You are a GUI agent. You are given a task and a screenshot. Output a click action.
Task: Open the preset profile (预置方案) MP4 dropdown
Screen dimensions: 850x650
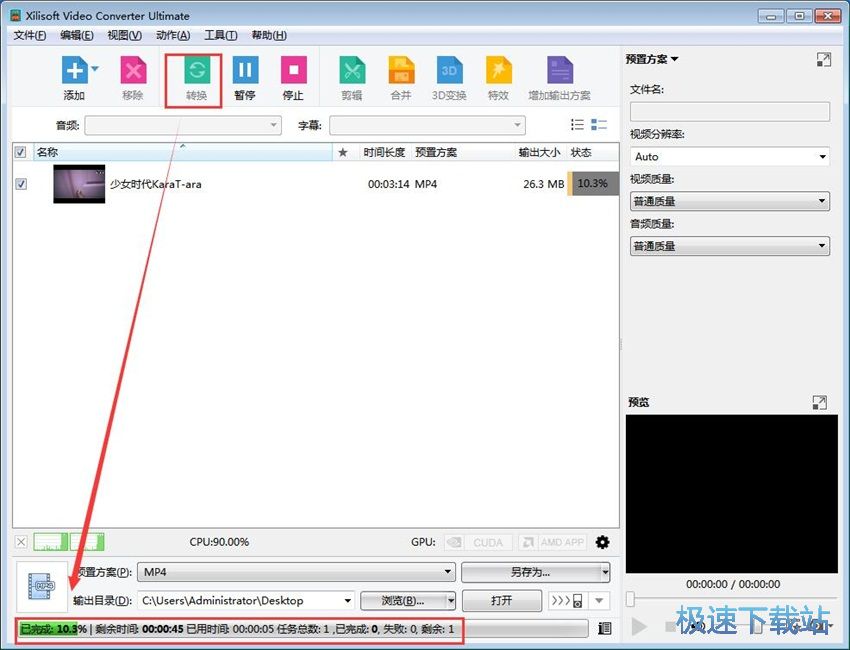[x=297, y=572]
